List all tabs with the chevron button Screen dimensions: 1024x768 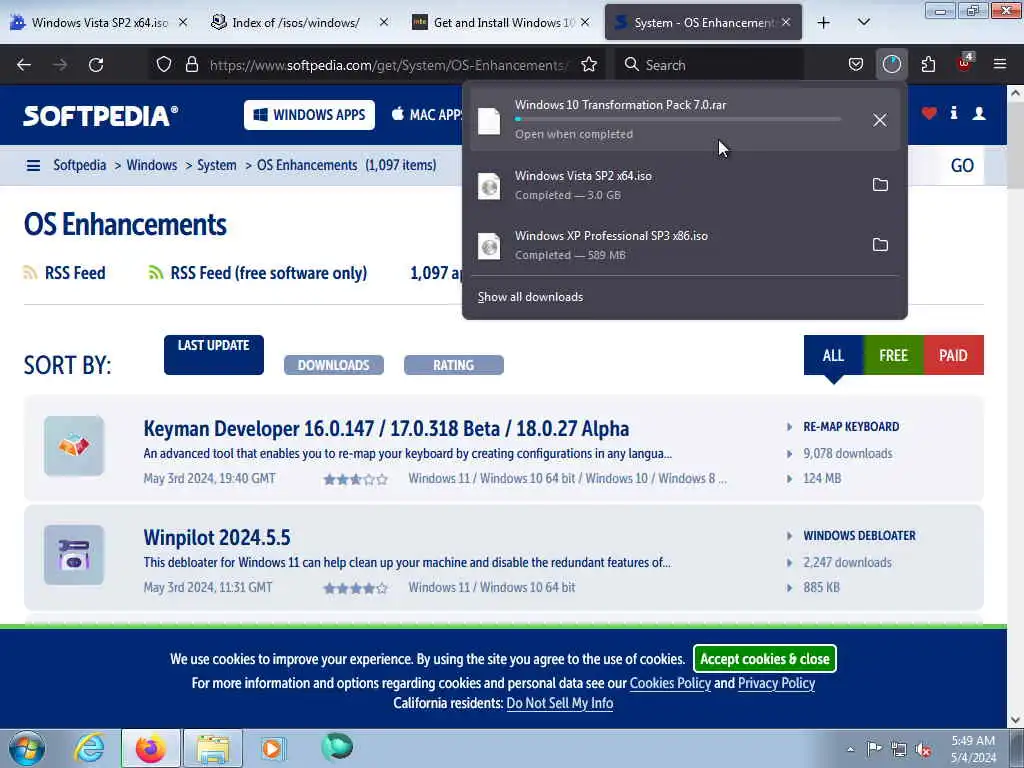point(863,22)
